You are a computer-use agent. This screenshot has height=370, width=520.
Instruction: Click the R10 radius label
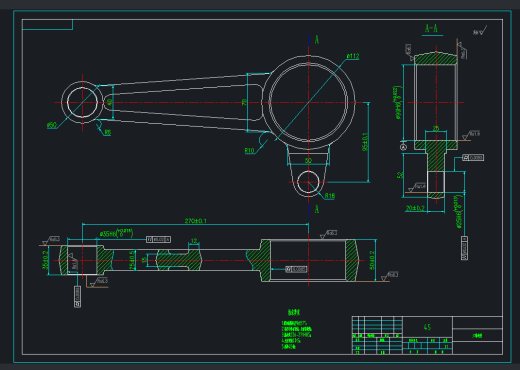point(249,151)
